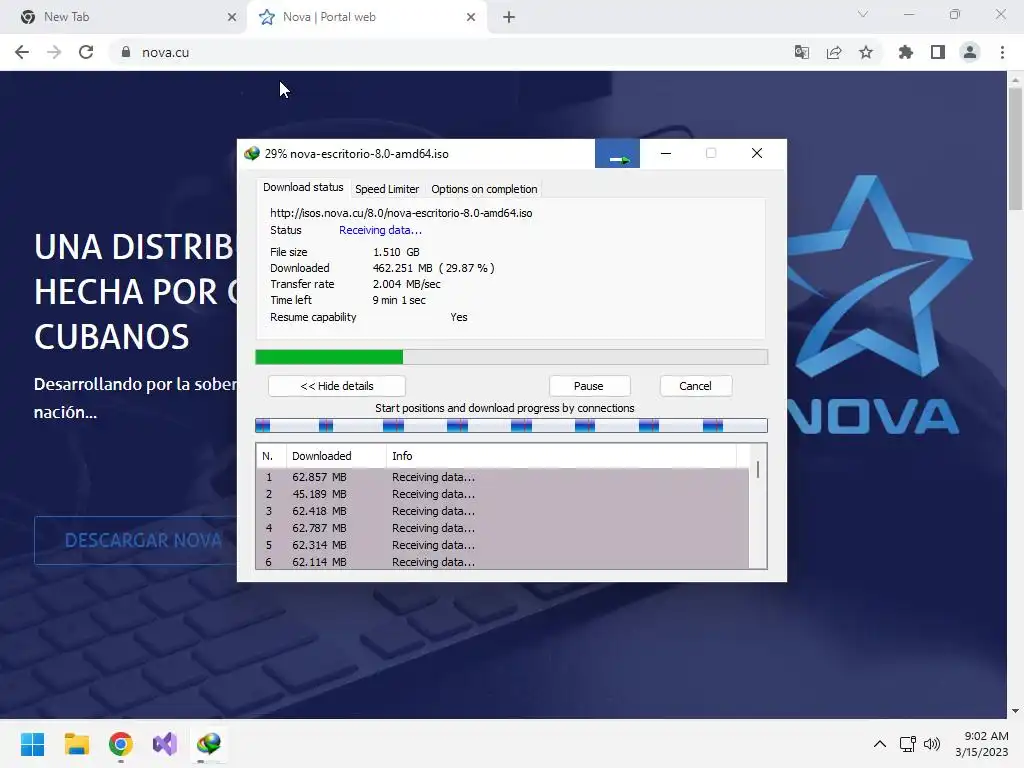Open the tab search chevron in Chrome
Screen dimensions: 1024x768
click(863, 14)
